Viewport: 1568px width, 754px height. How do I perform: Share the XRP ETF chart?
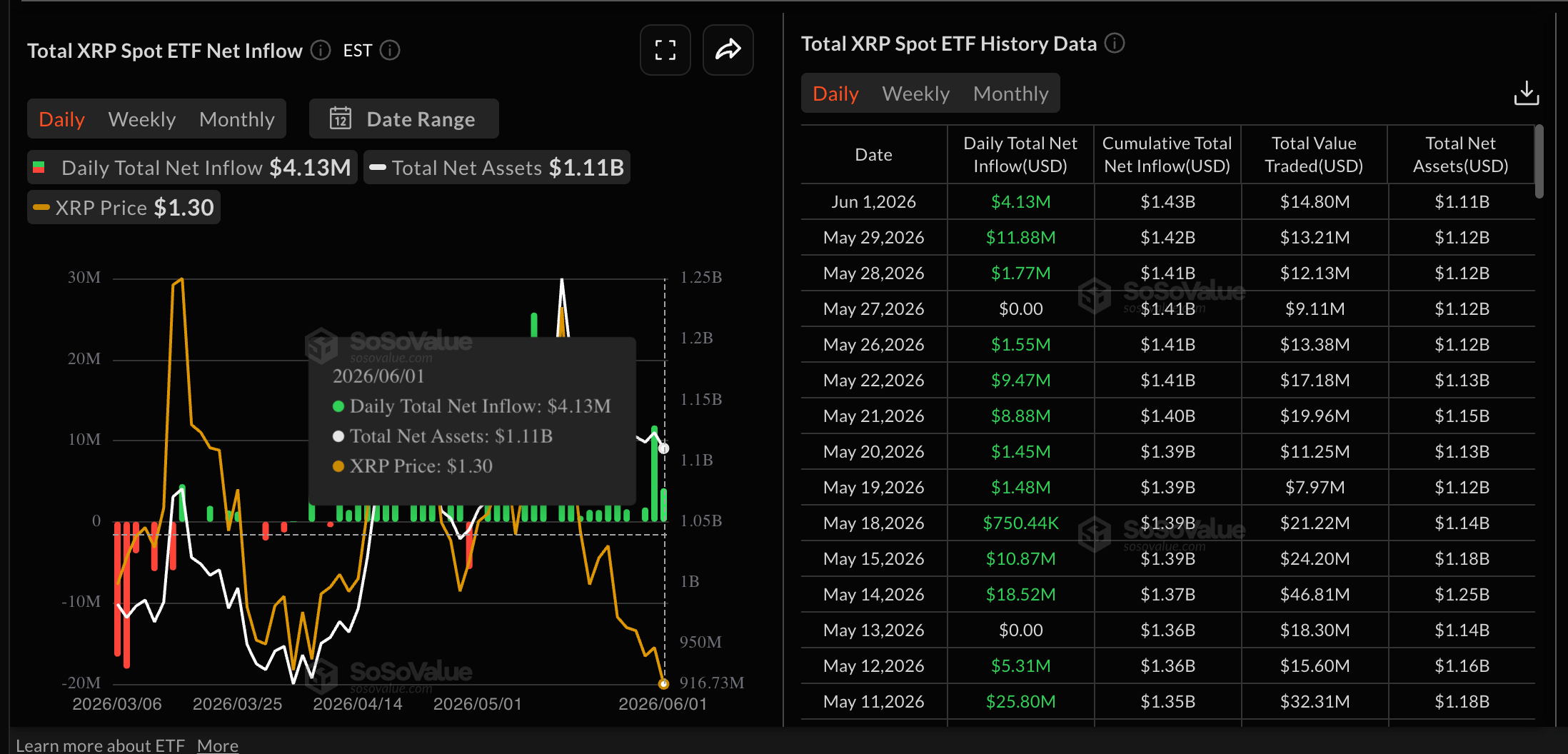point(728,50)
